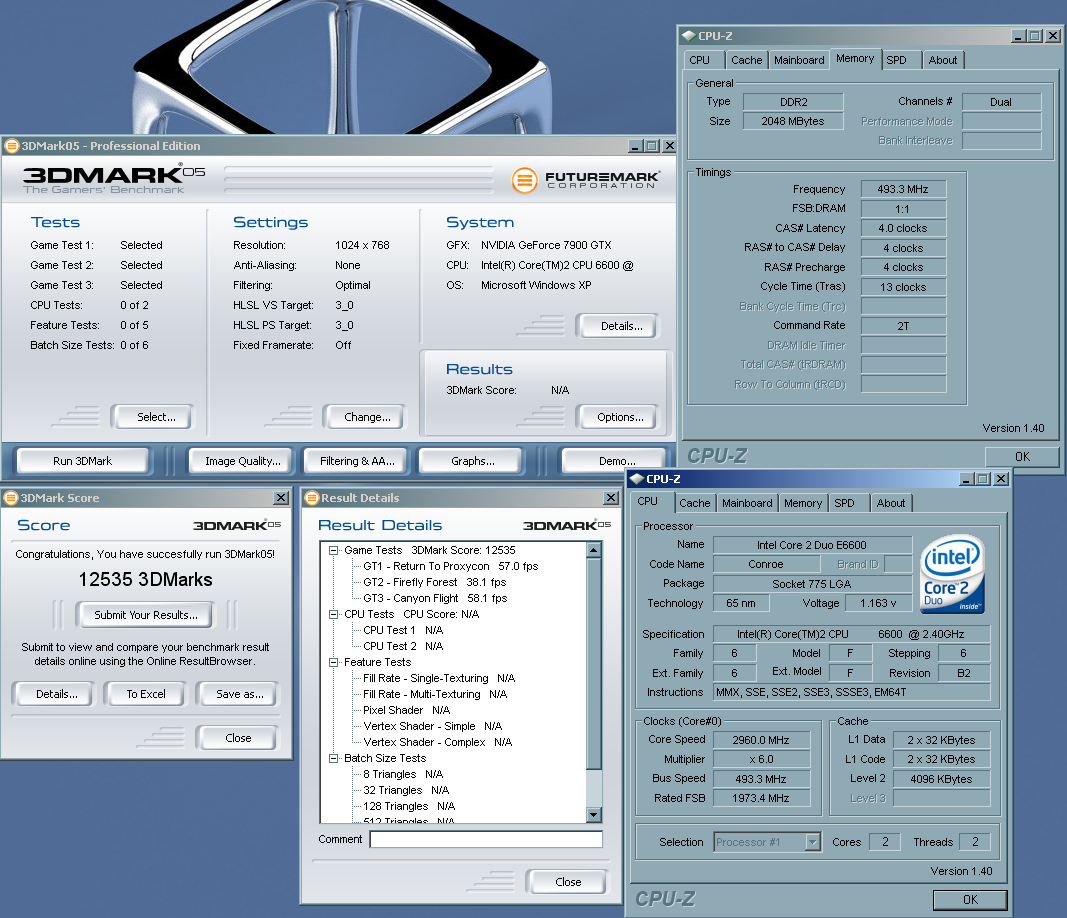This screenshot has height=918, width=1067.
Task: Open the Graphs dialog
Action: pos(473,461)
